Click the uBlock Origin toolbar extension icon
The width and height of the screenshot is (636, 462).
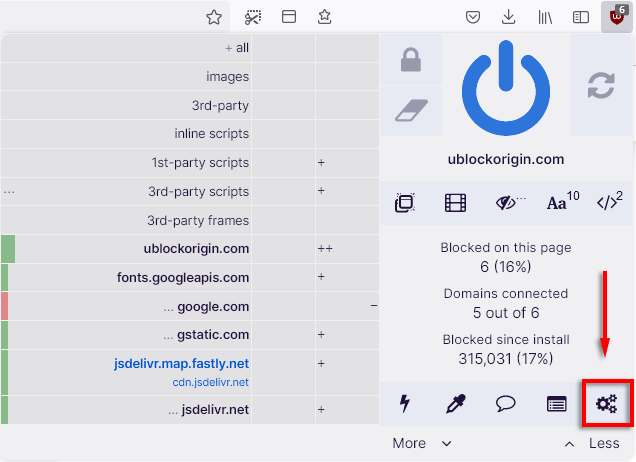point(617,17)
